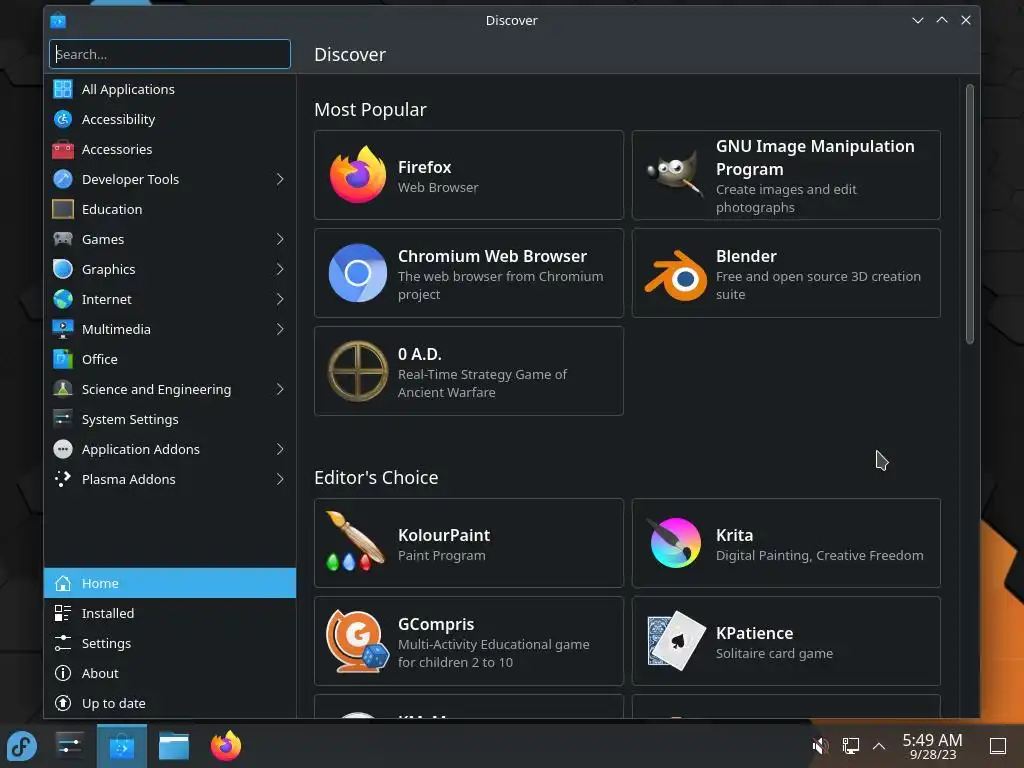The image size is (1024, 768).
Task: Select the Education category label
Action: (112, 210)
